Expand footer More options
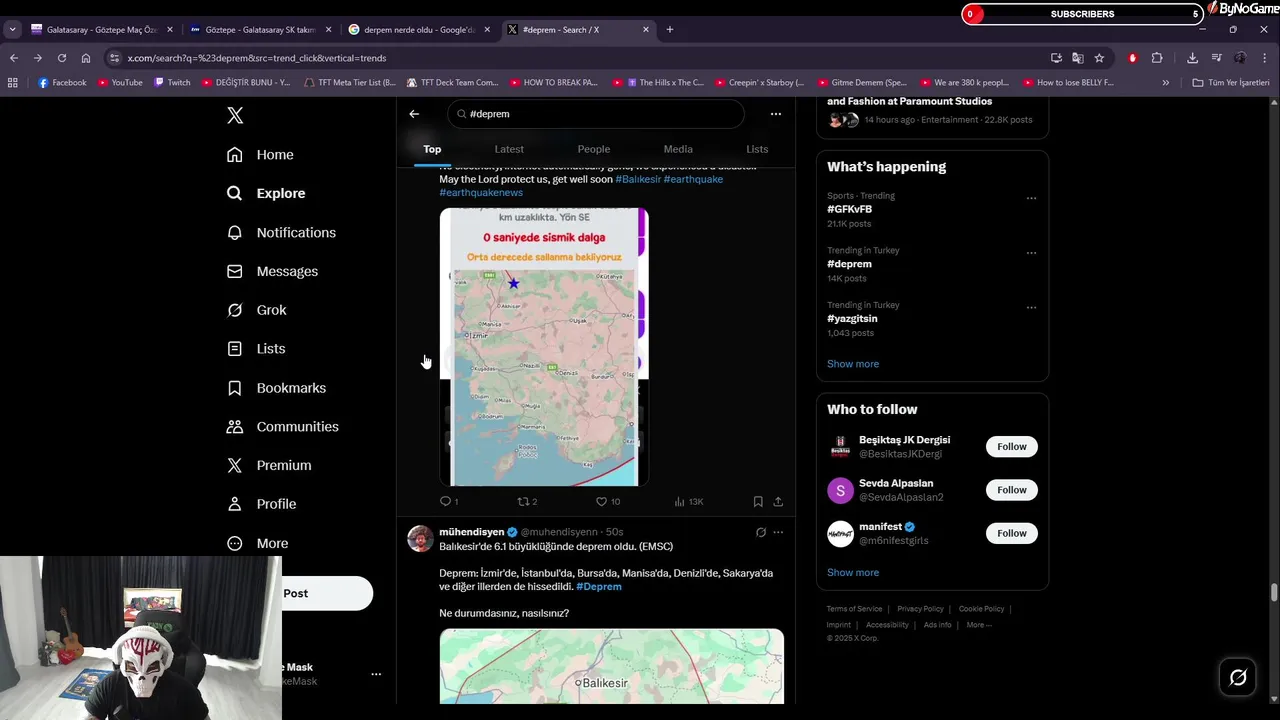The width and height of the screenshot is (1280, 720). pyautogui.click(x=978, y=625)
